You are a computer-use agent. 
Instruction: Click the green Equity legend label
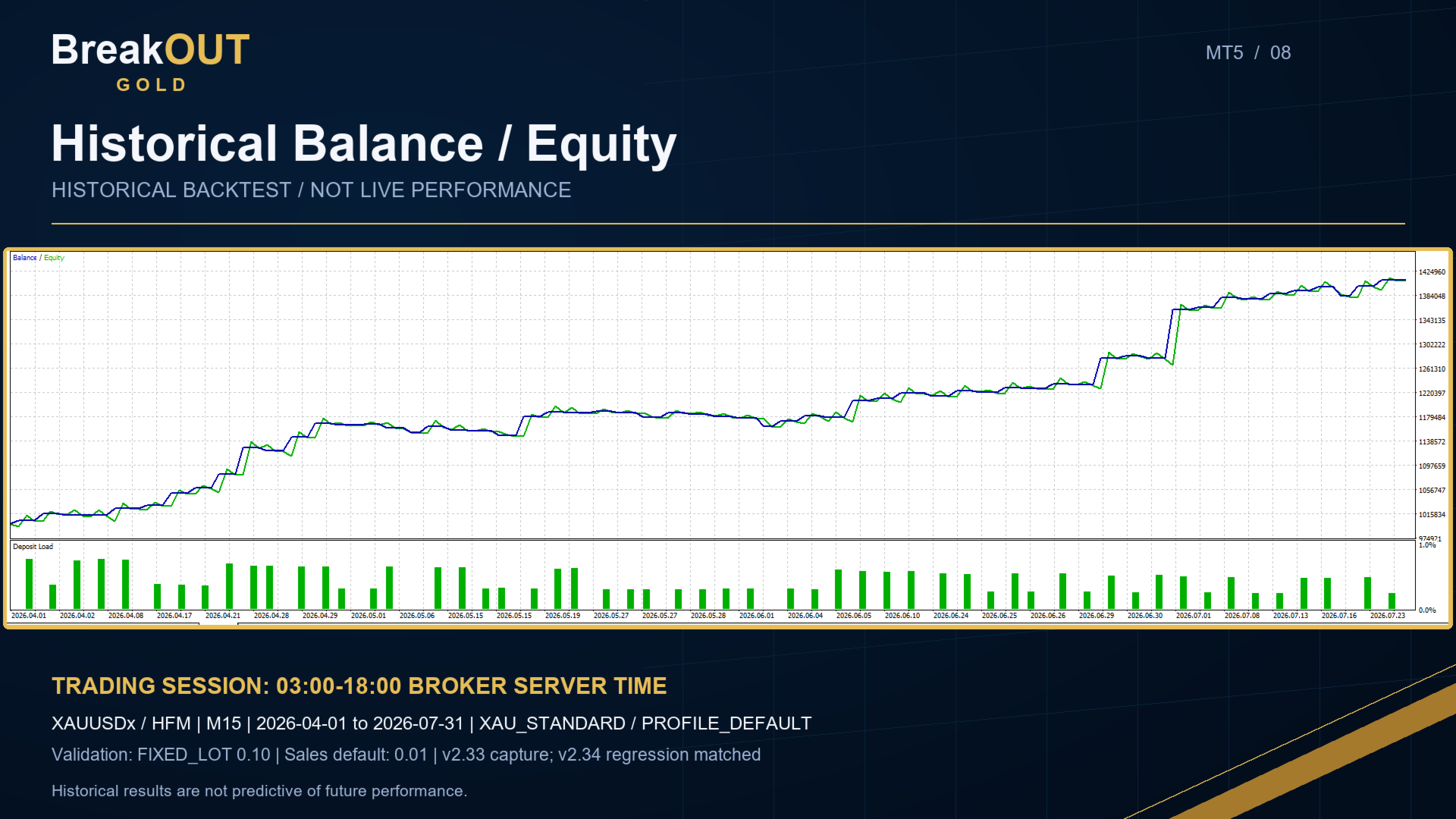54,258
